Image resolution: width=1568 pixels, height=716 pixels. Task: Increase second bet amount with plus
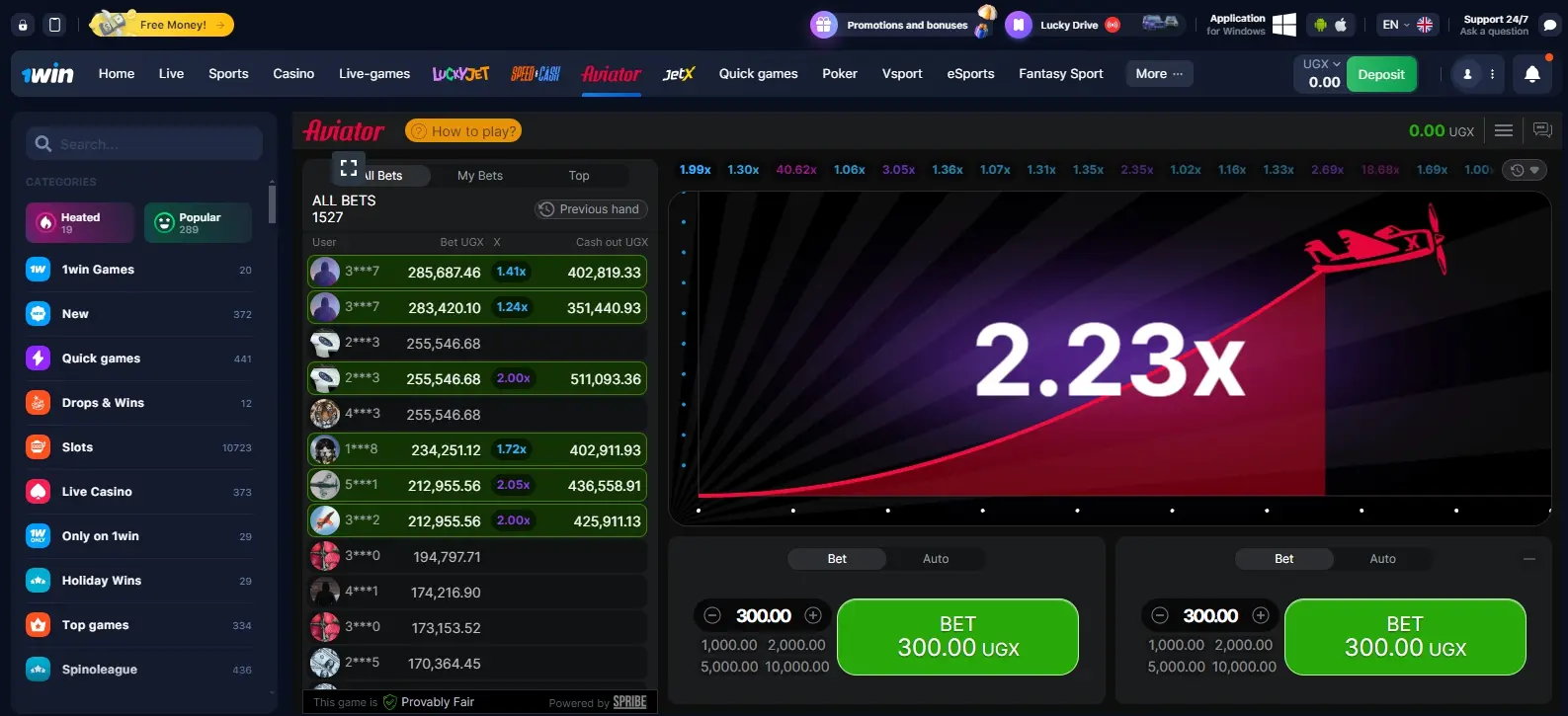pos(1261,615)
